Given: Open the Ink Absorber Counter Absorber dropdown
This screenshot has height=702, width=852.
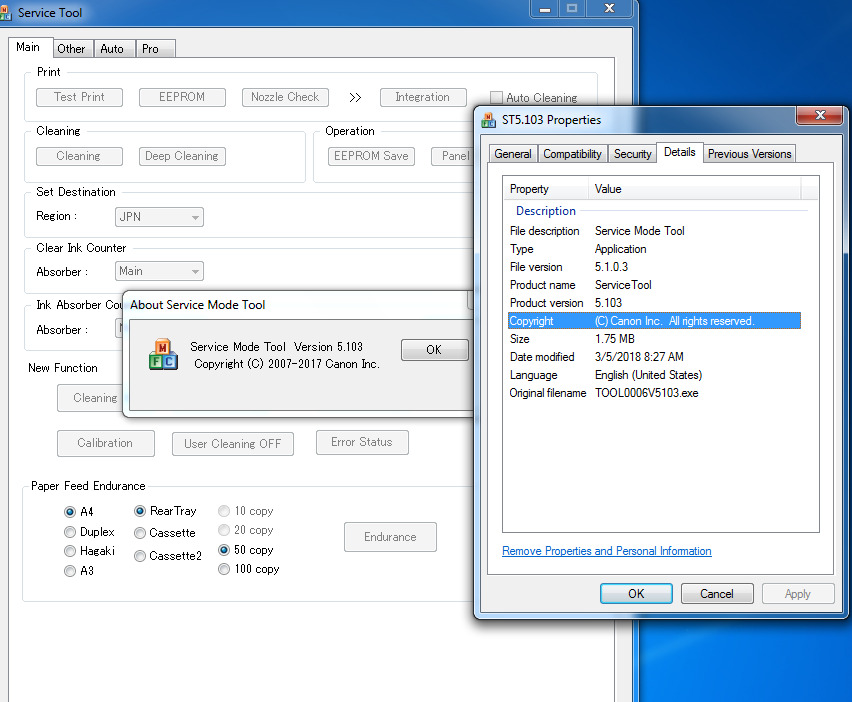Looking at the screenshot, I should click(119, 328).
